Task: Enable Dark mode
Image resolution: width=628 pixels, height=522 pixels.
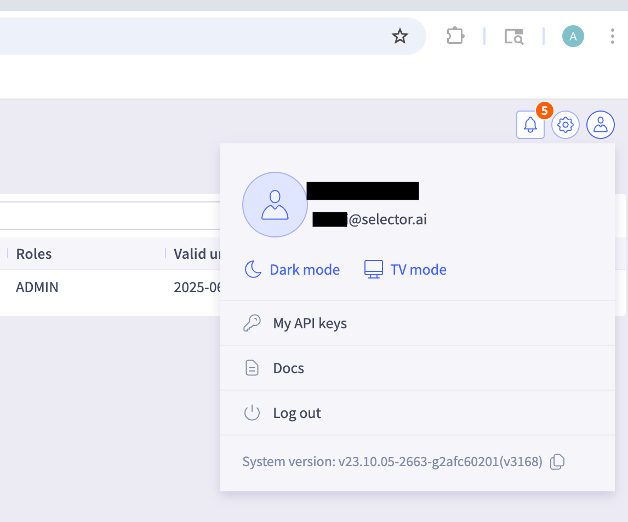Action: pos(293,270)
